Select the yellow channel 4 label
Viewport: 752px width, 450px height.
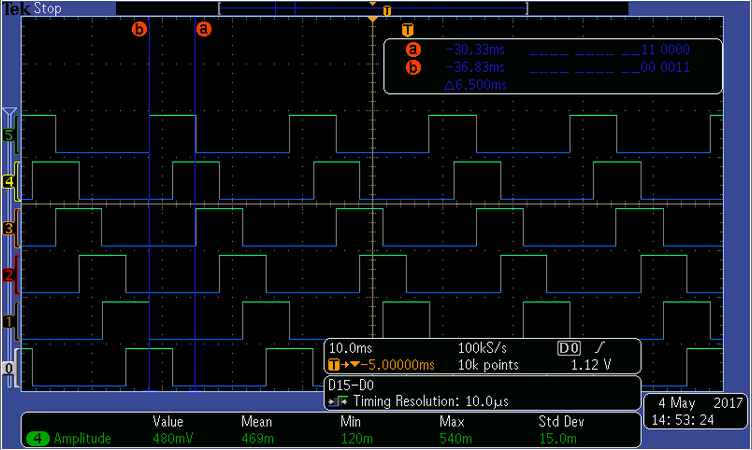click(x=10, y=182)
